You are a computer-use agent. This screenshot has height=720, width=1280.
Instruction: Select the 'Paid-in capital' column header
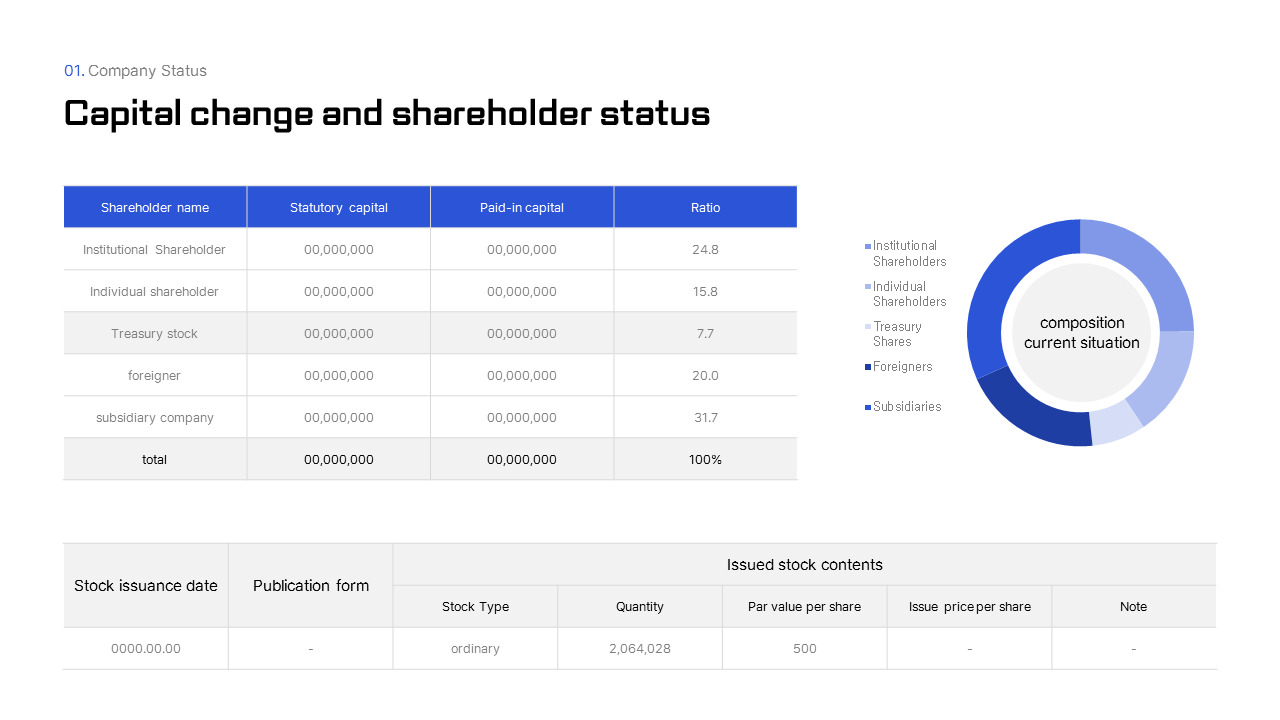tap(522, 207)
